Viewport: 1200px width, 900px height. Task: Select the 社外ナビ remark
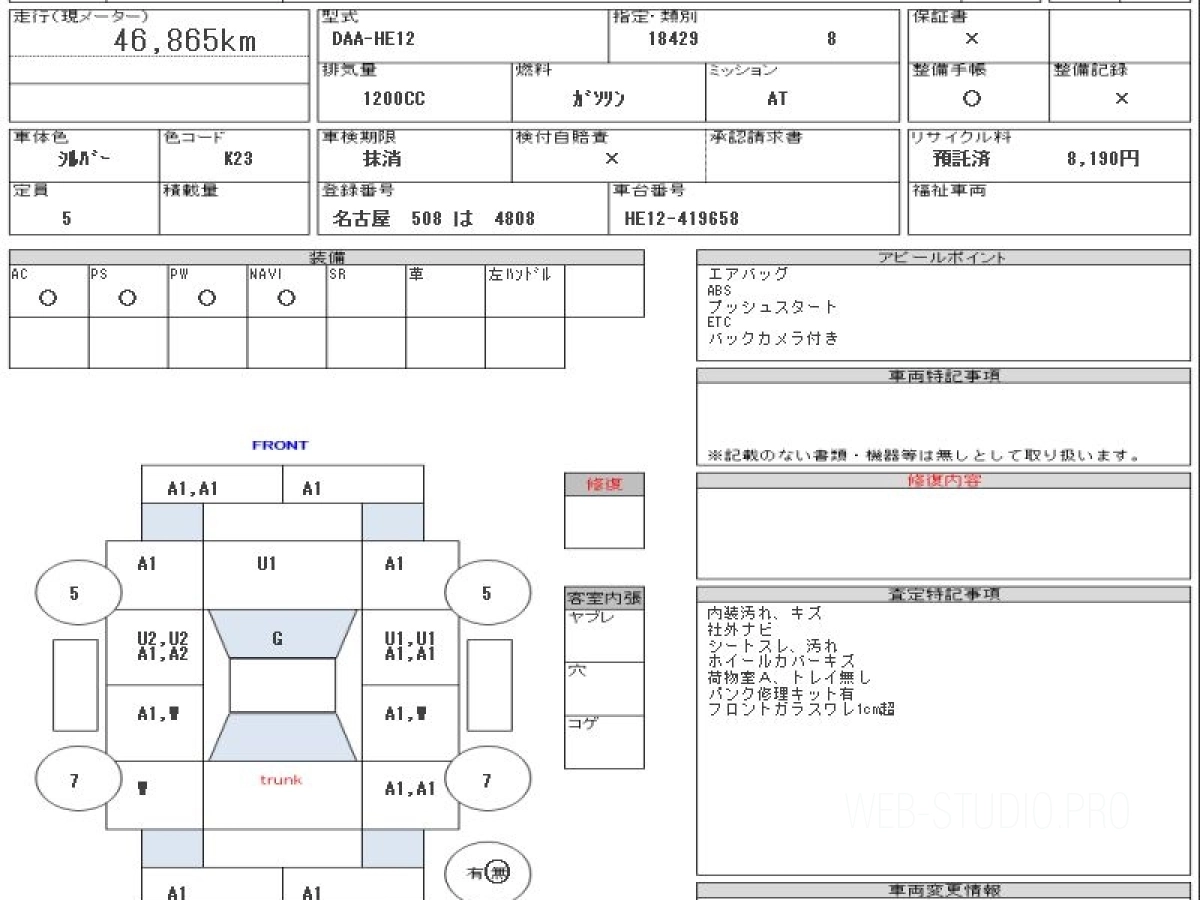[739, 629]
